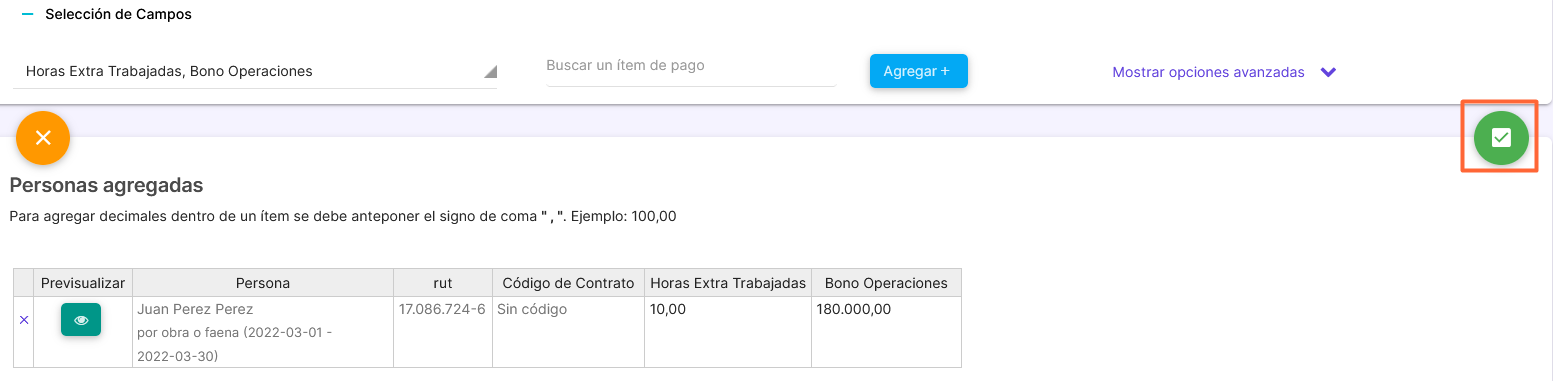Click the Agregar + button

click(919, 71)
